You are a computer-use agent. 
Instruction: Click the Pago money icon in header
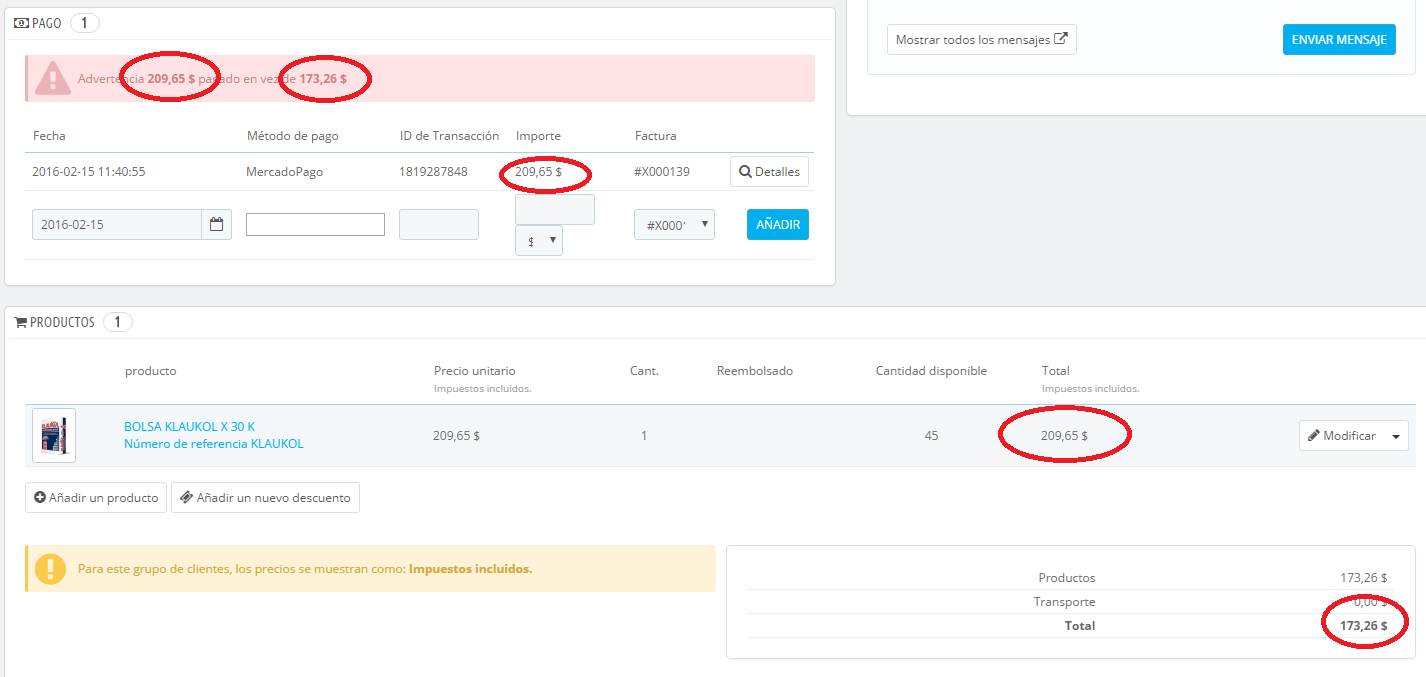tap(21, 23)
